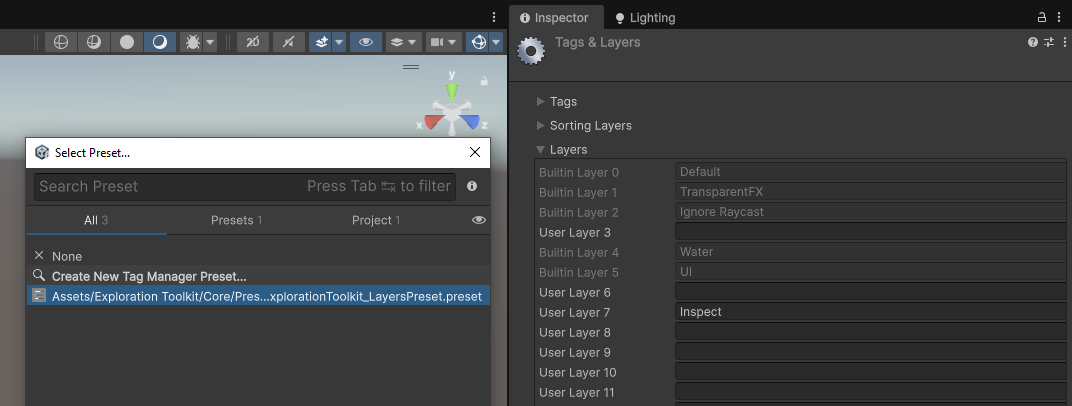The height and width of the screenshot is (406, 1072).
Task: Toggle 2D view mode in scene toolbar
Action: (253, 42)
